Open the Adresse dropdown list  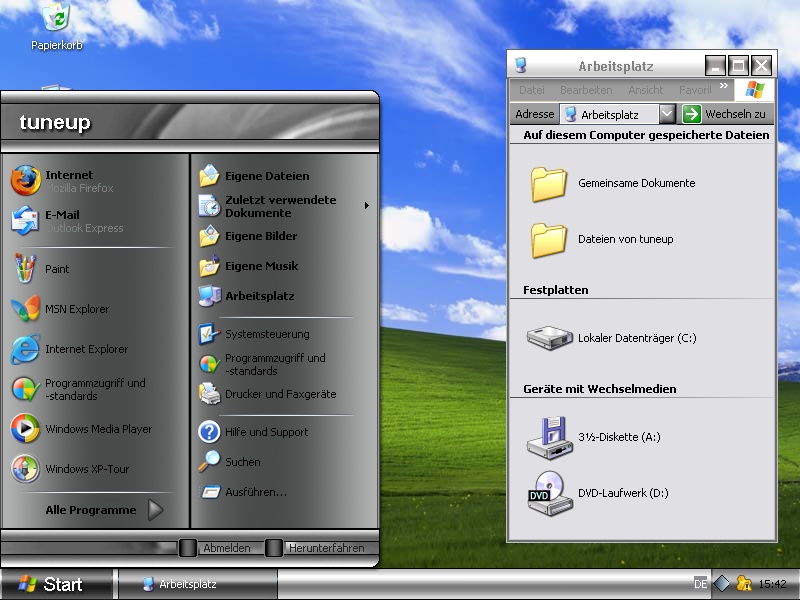pos(668,114)
